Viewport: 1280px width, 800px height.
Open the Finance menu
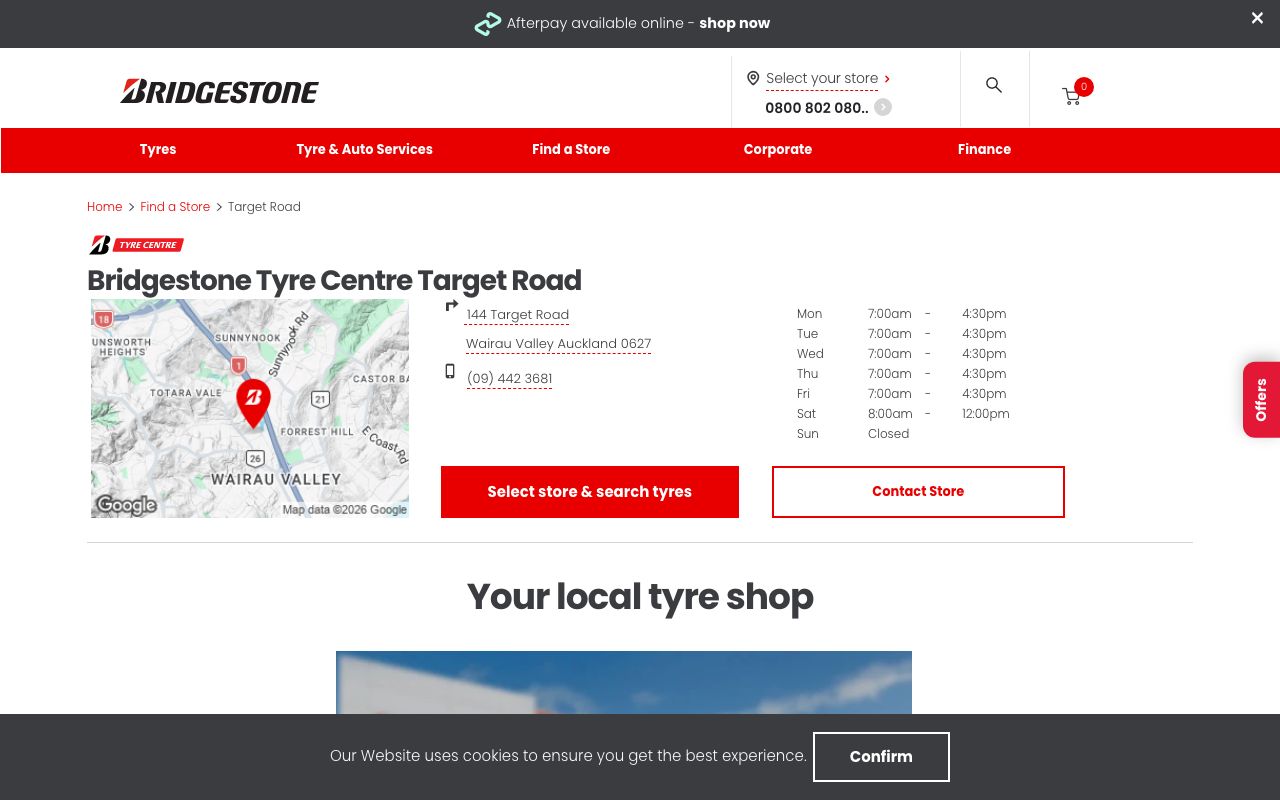pyautogui.click(x=984, y=149)
